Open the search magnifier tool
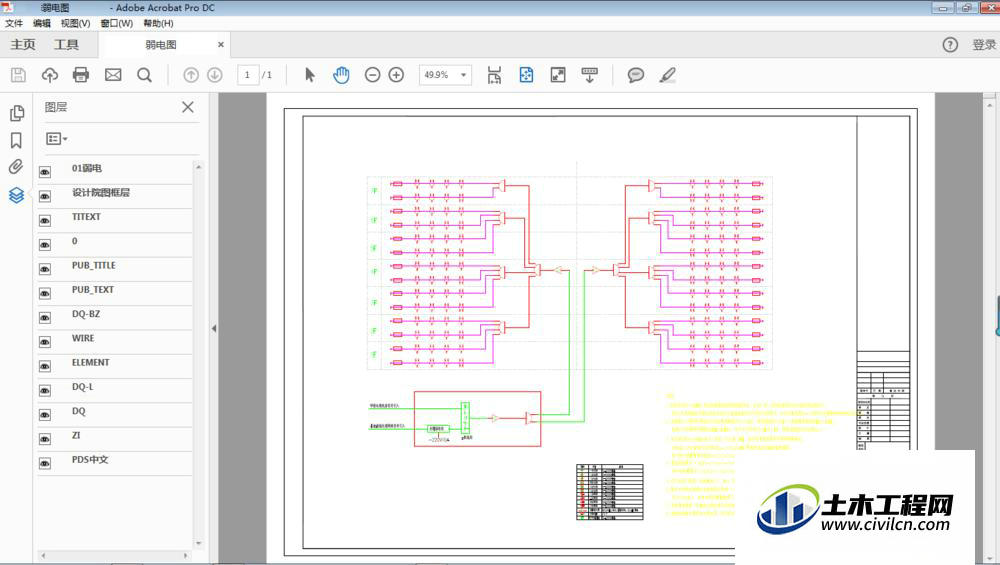1000x565 pixels. (x=145, y=75)
